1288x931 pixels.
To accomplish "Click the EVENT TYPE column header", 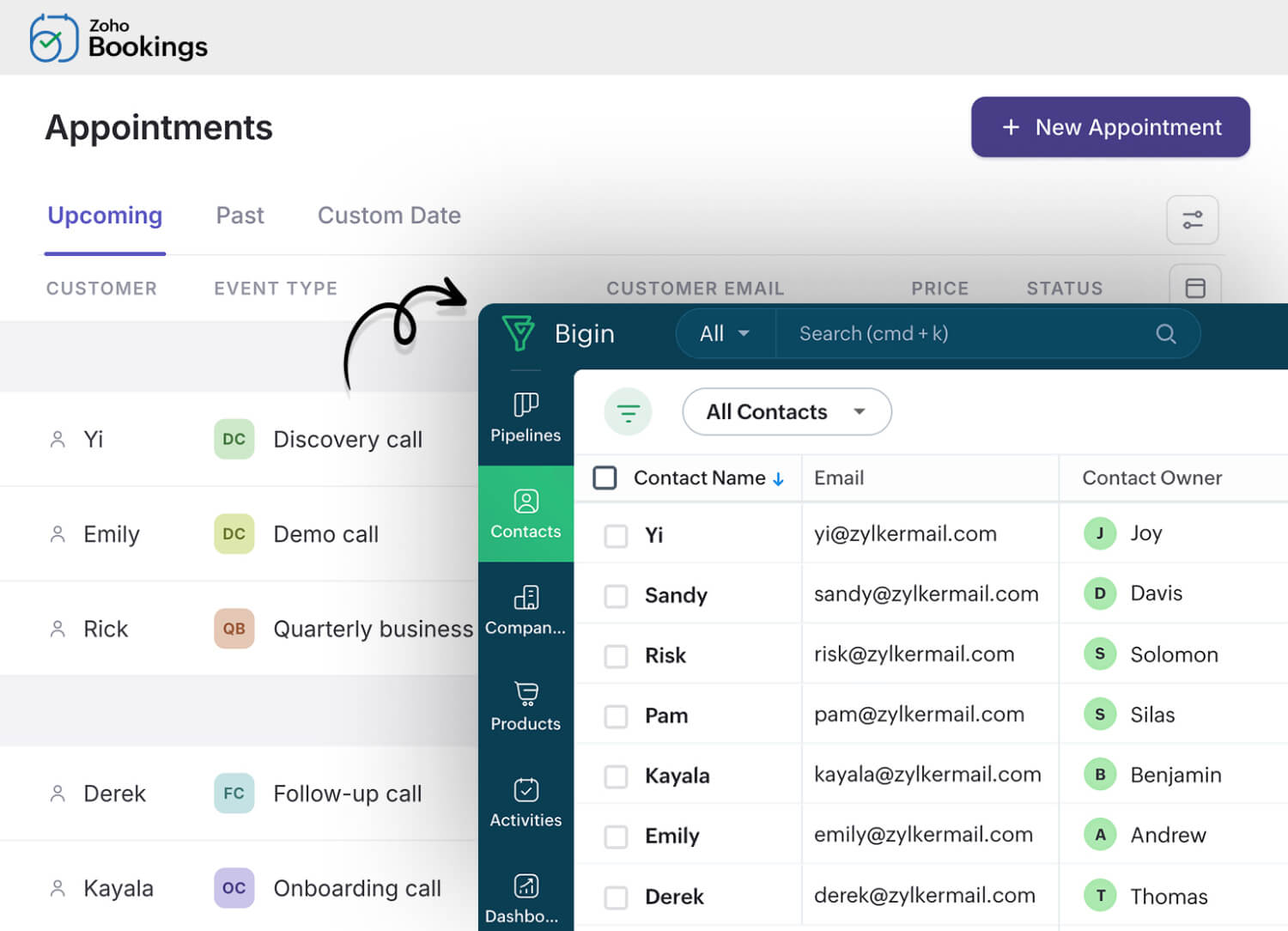I will tap(276, 289).
